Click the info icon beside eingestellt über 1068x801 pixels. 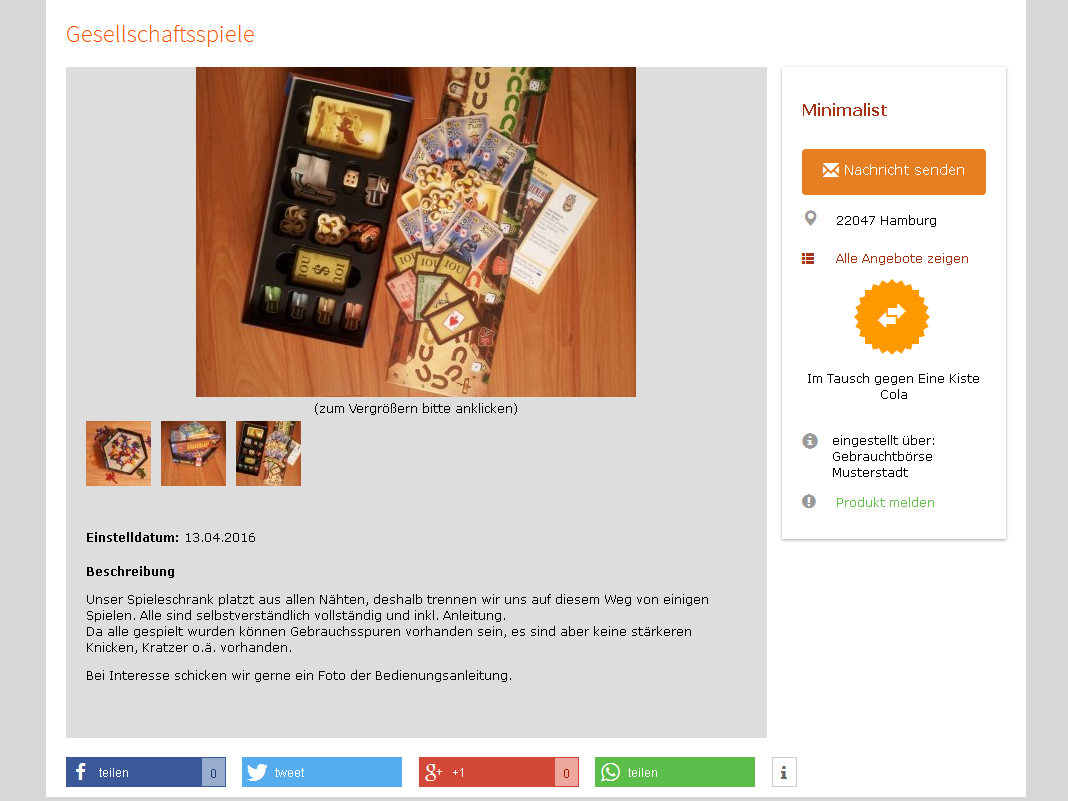pos(809,441)
